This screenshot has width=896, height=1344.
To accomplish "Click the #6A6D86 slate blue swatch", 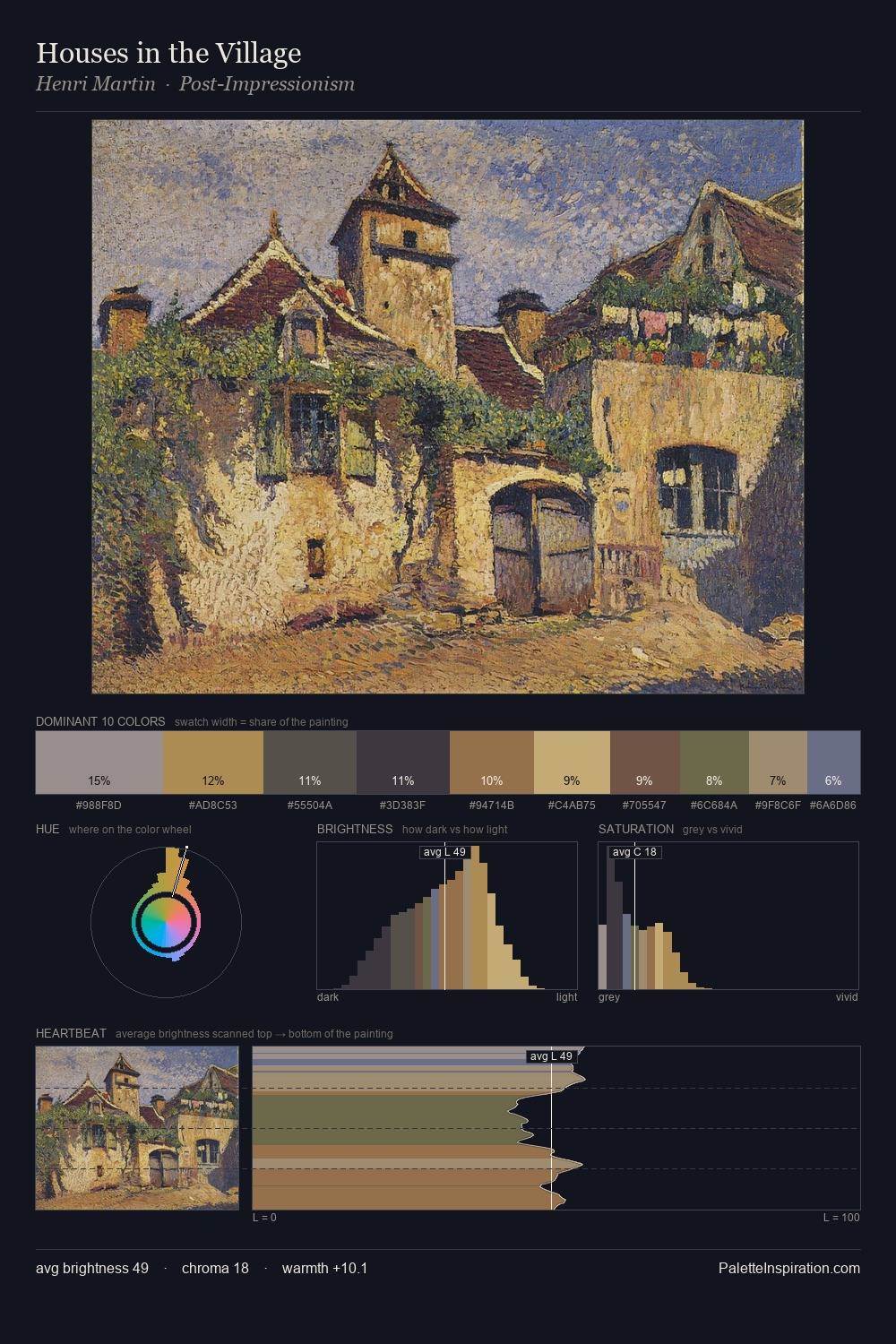I will [833, 762].
